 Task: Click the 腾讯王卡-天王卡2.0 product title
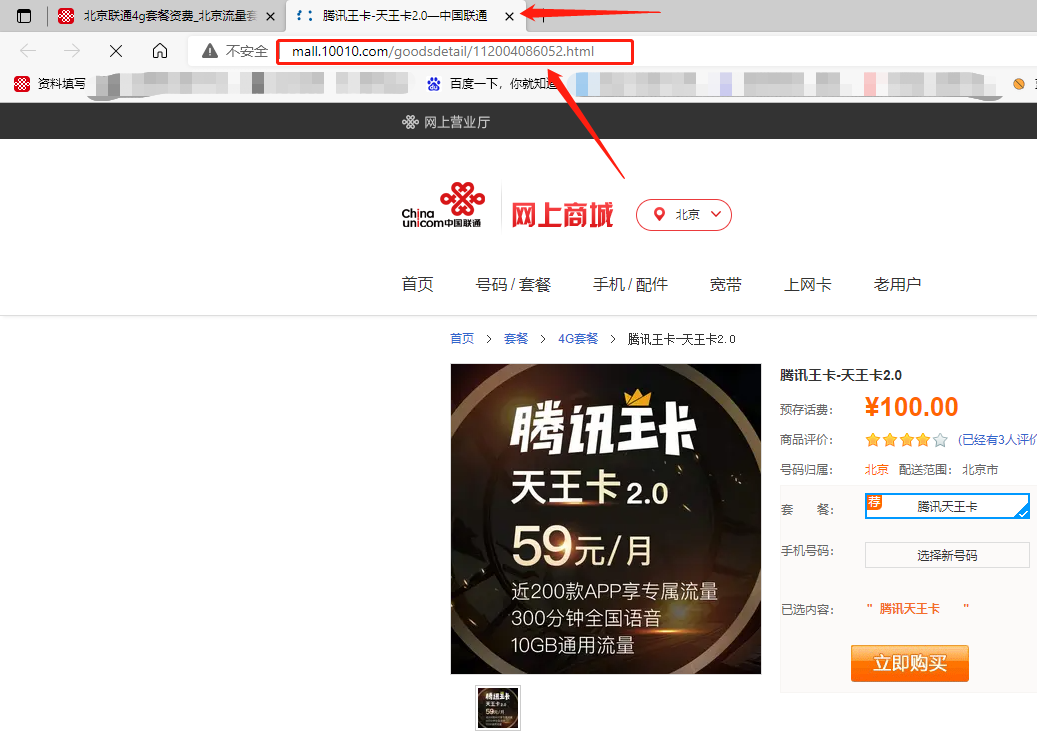841,375
